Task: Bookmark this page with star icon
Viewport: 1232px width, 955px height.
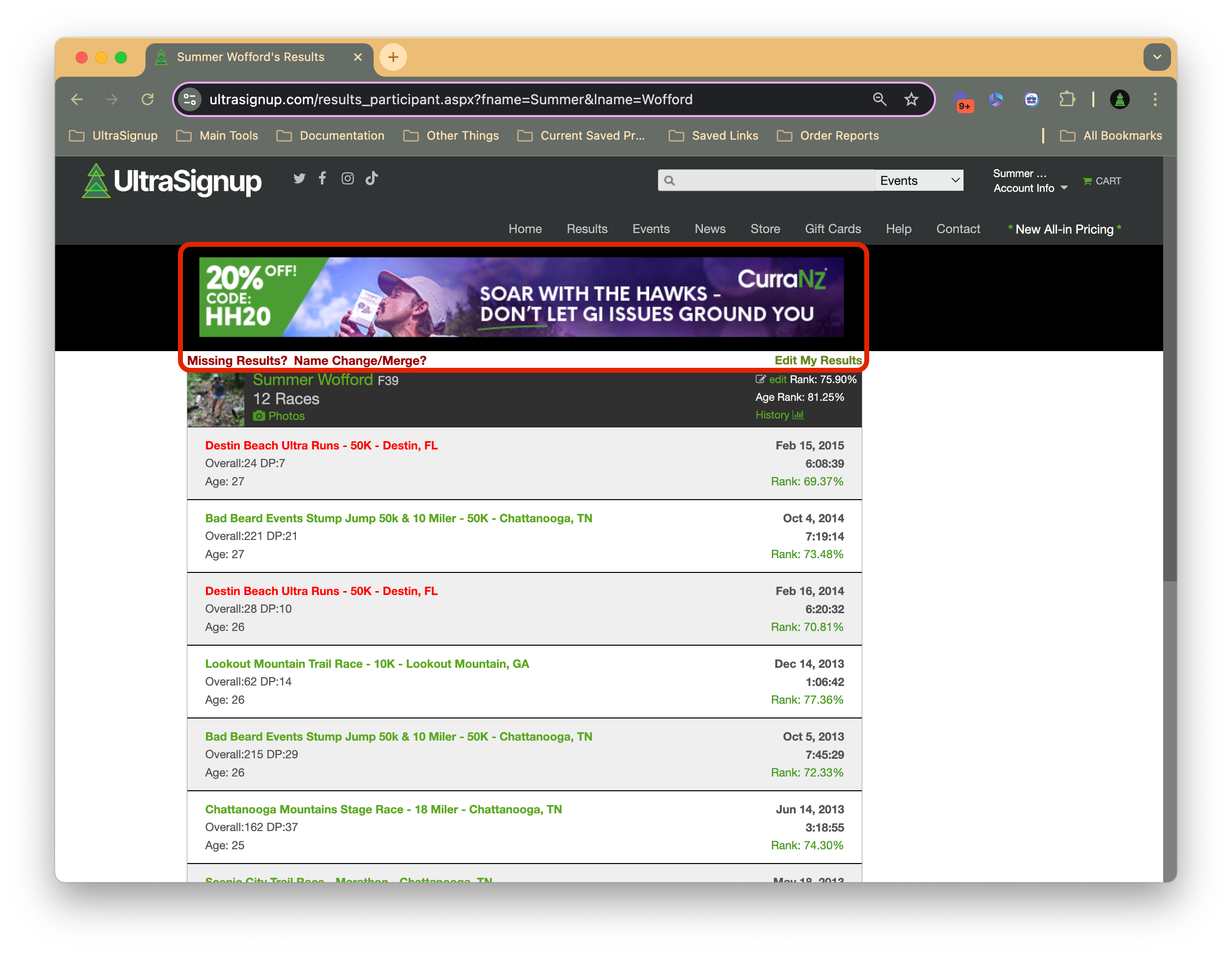Action: coord(911,99)
